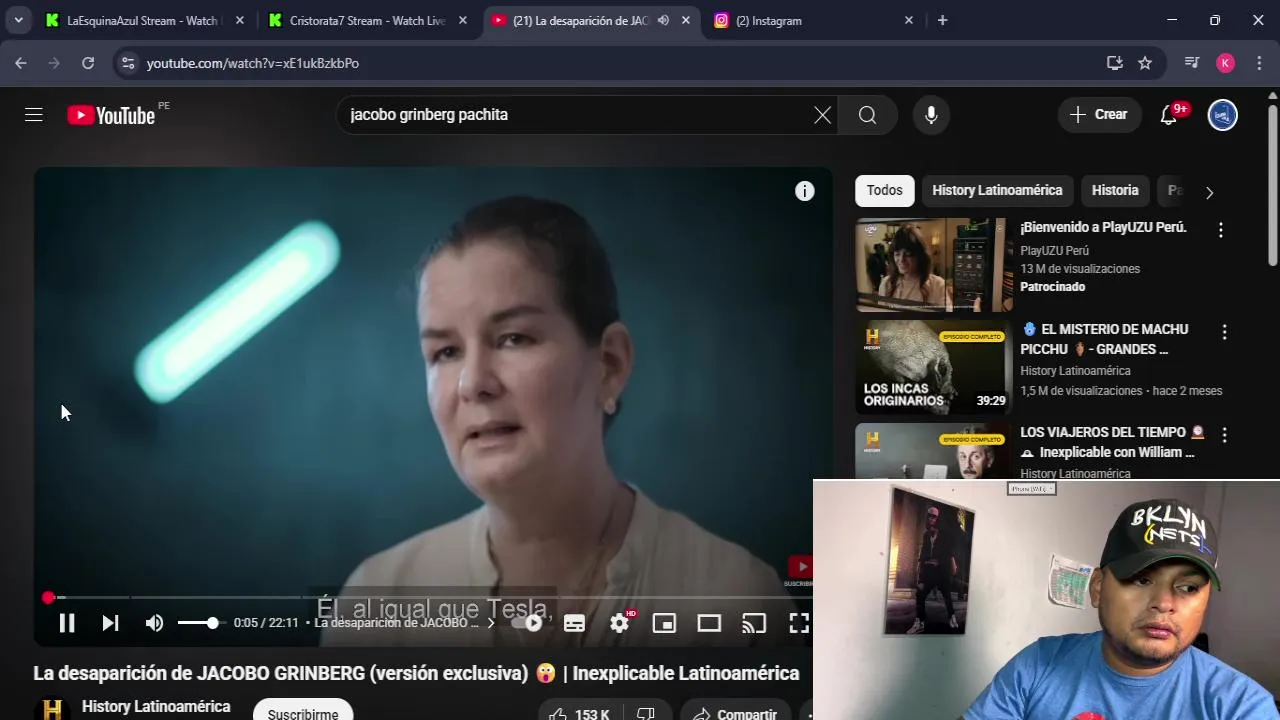This screenshot has width=1280, height=720.
Task: Click the magnifier search button
Action: coord(867,115)
